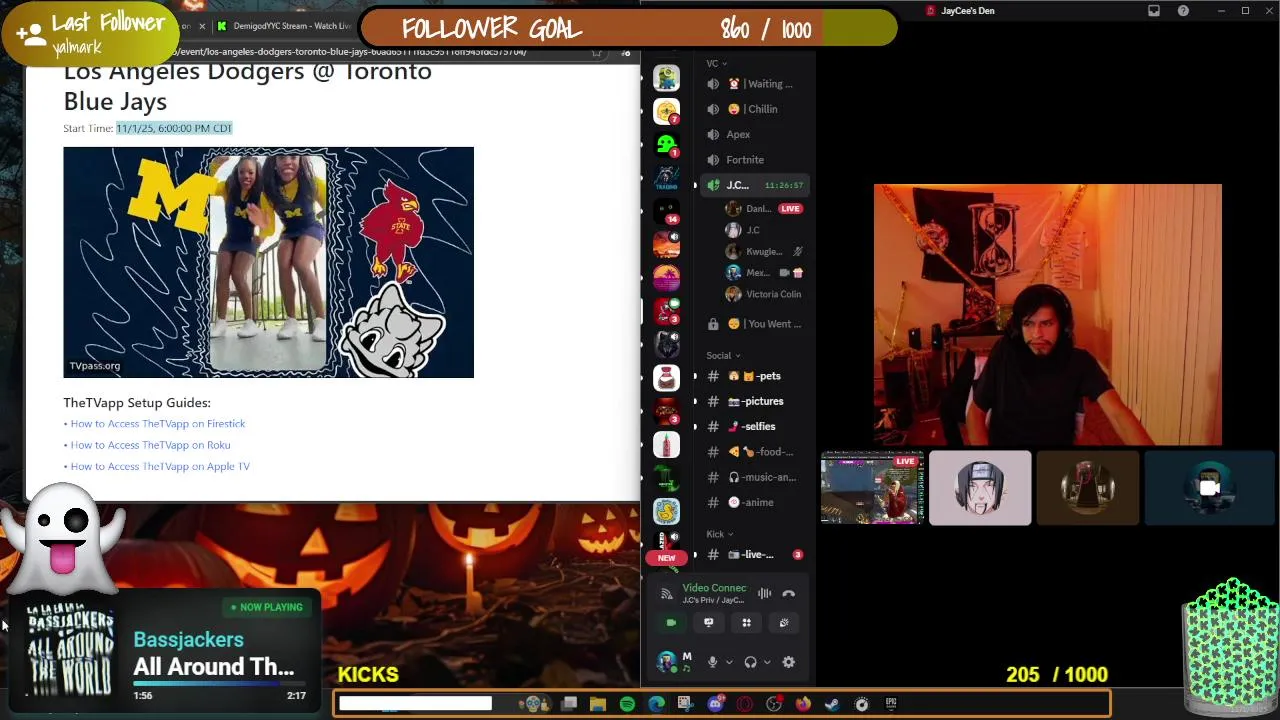The image size is (1280, 720).
Task: Open the green ghost server icon
Action: [666, 145]
